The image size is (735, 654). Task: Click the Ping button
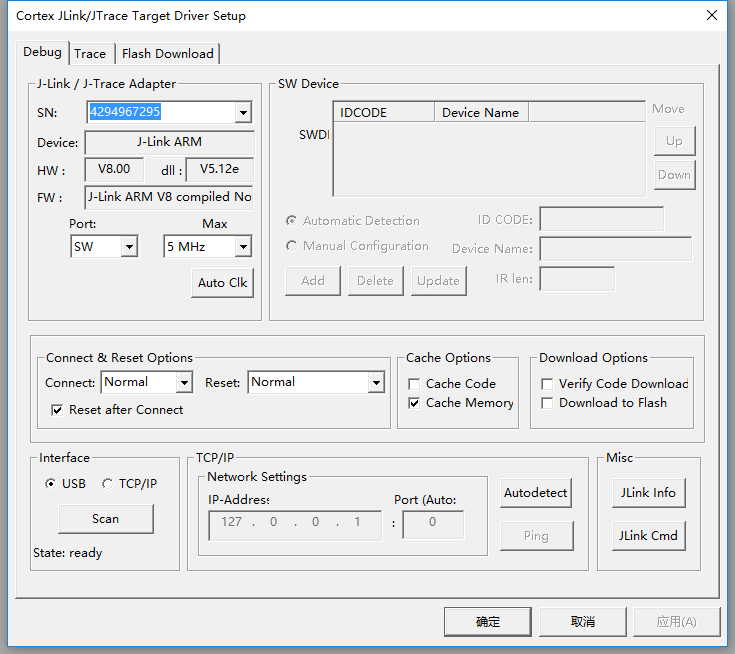536,535
